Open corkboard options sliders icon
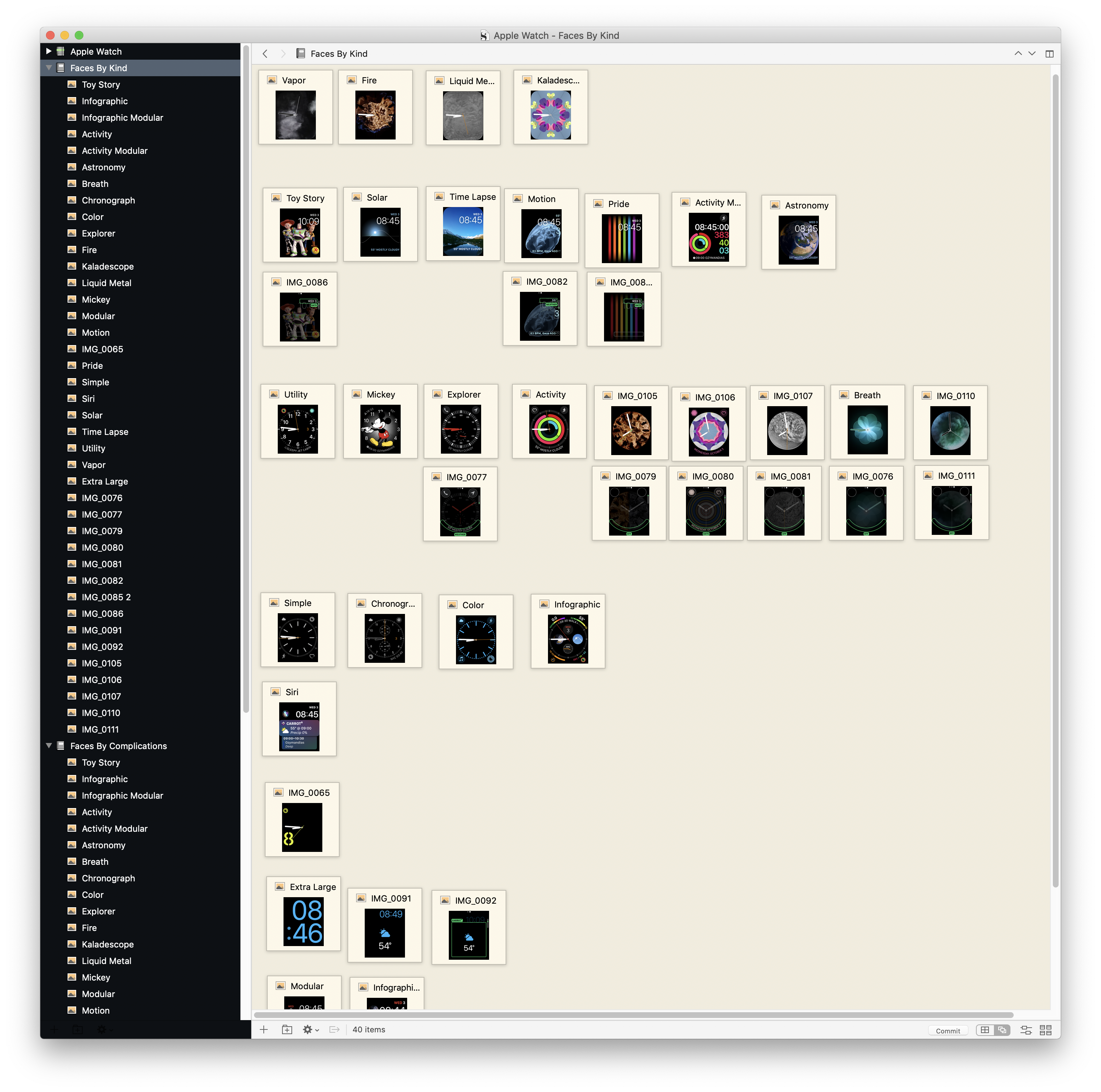This screenshot has width=1101, height=1092. (1026, 1030)
